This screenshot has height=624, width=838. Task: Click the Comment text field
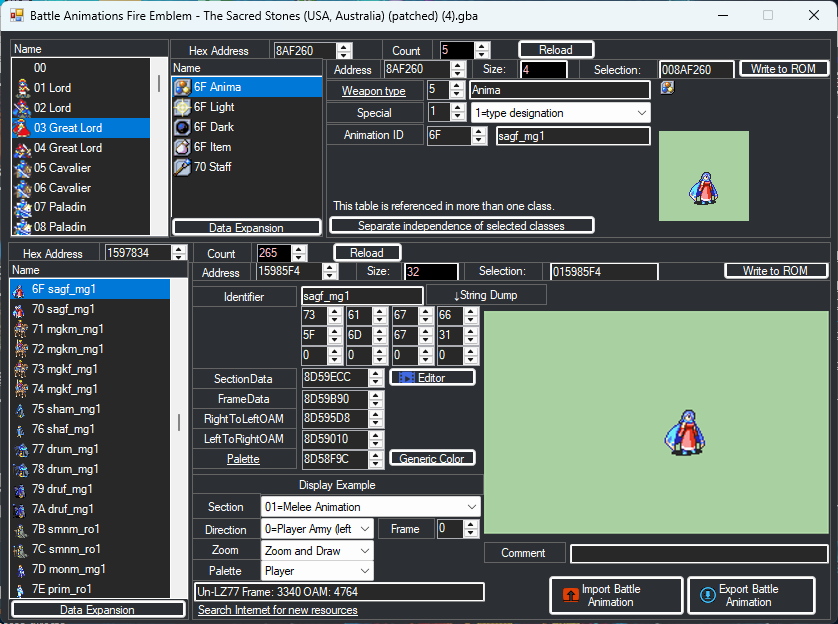699,553
